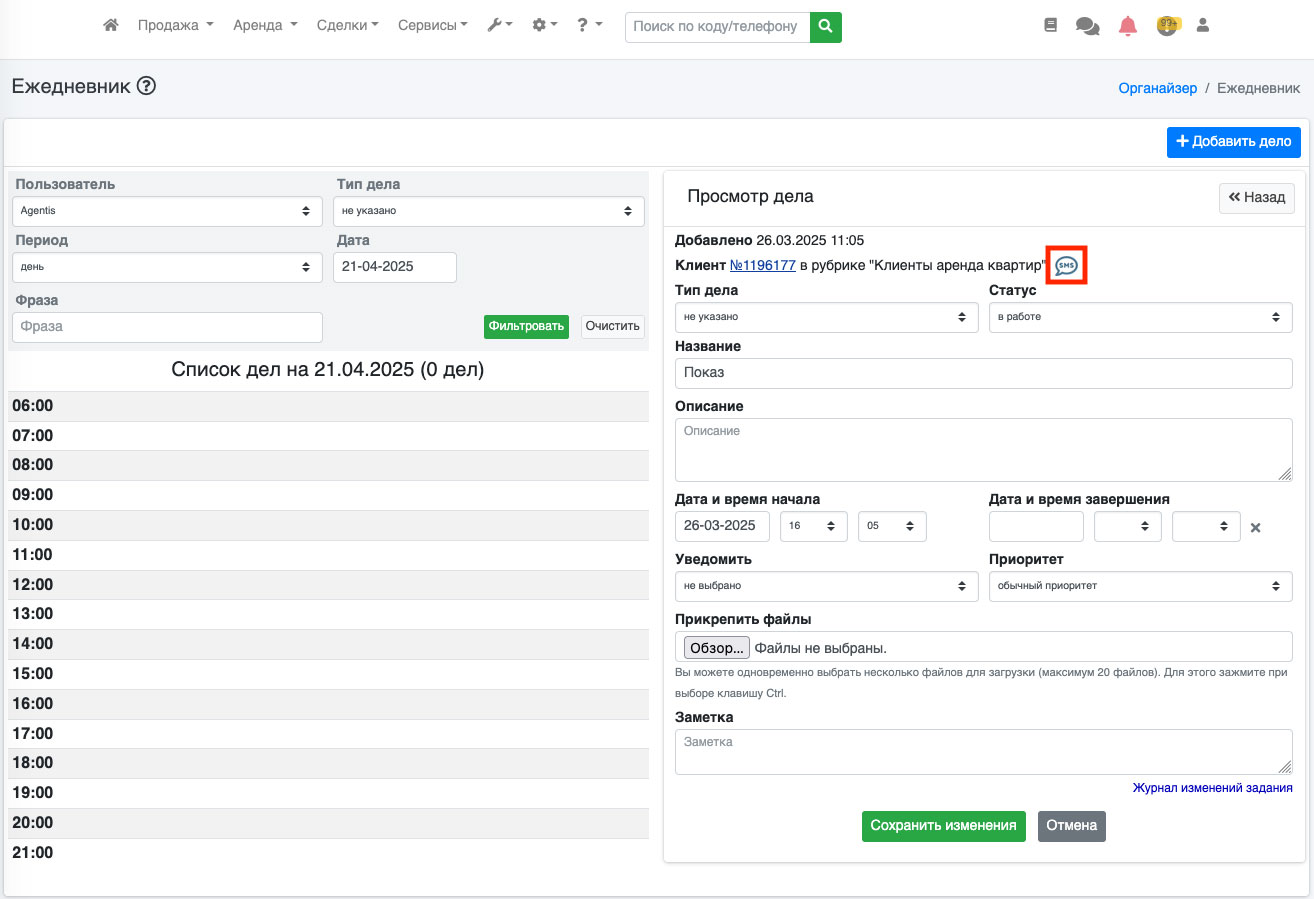The image size is (1314, 899).
Task: Open the gear settings menu
Action: tap(544, 26)
